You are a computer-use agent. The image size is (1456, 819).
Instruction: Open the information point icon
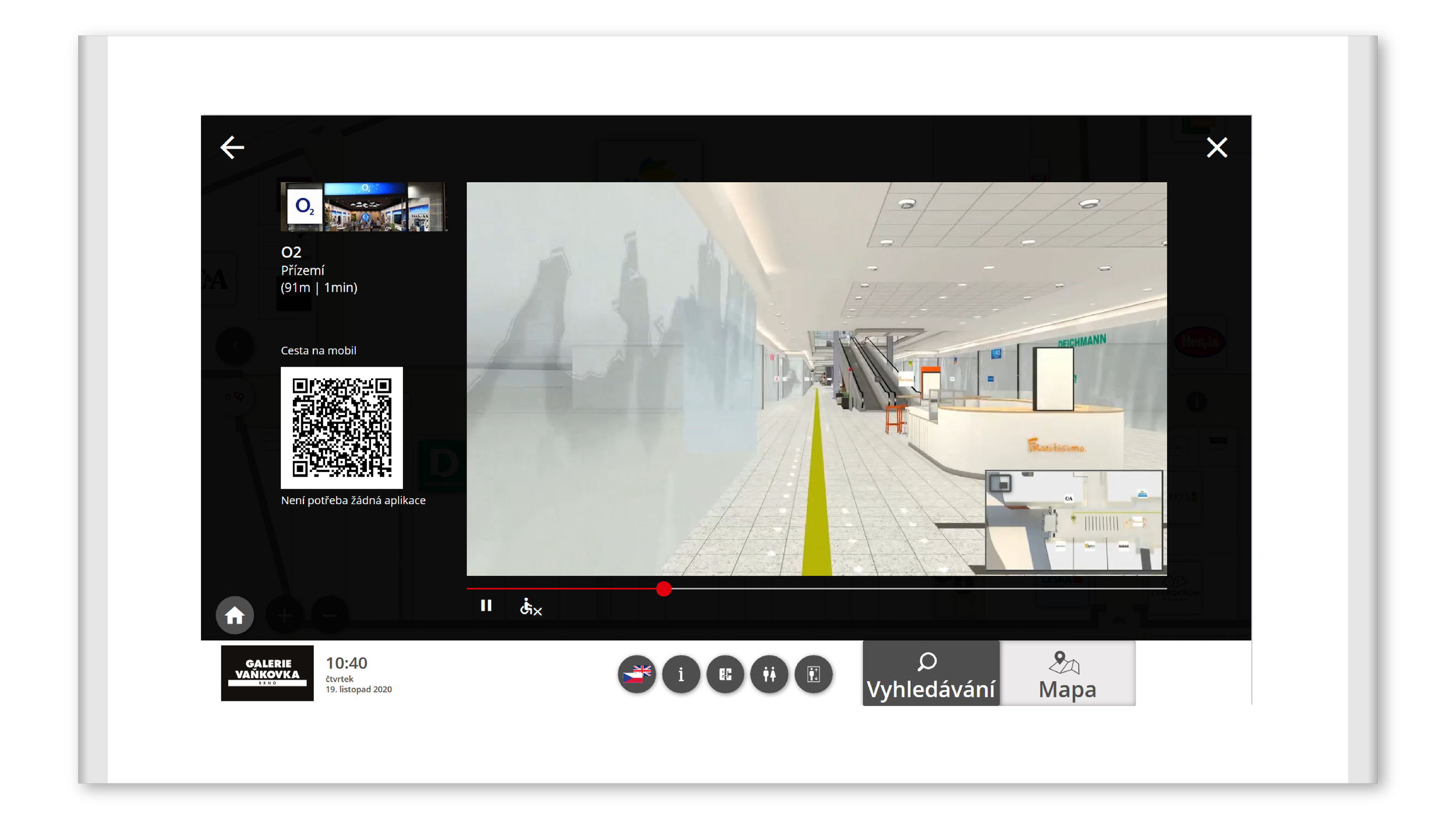681,674
